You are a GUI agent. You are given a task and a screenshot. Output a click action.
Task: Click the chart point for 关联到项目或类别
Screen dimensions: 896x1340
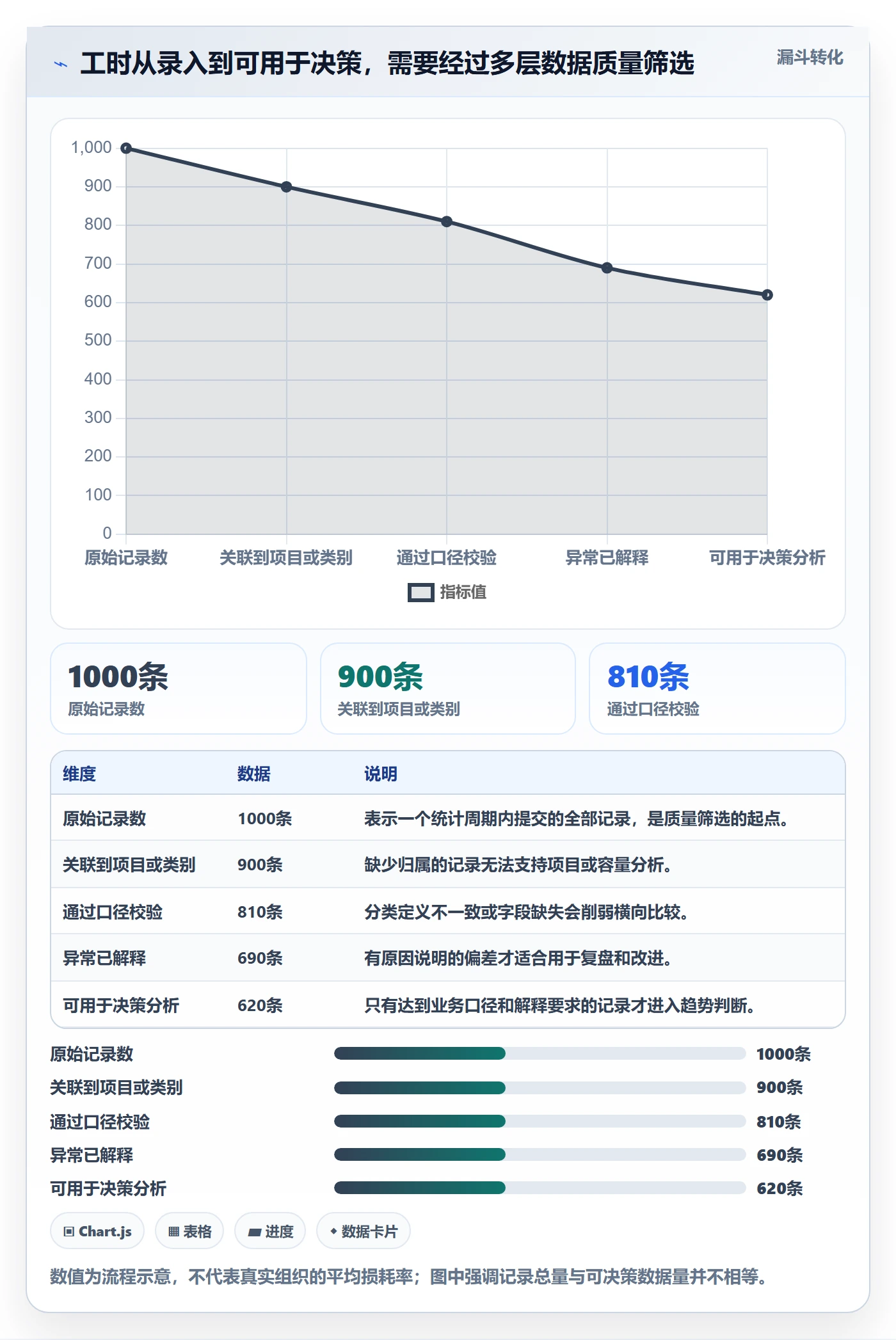(287, 187)
